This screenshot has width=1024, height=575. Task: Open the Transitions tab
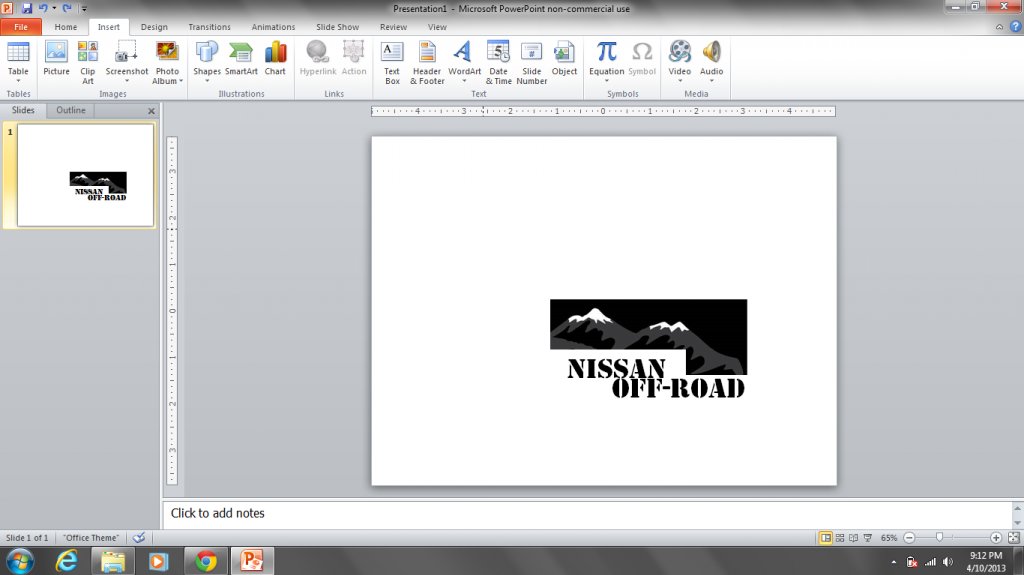209,27
